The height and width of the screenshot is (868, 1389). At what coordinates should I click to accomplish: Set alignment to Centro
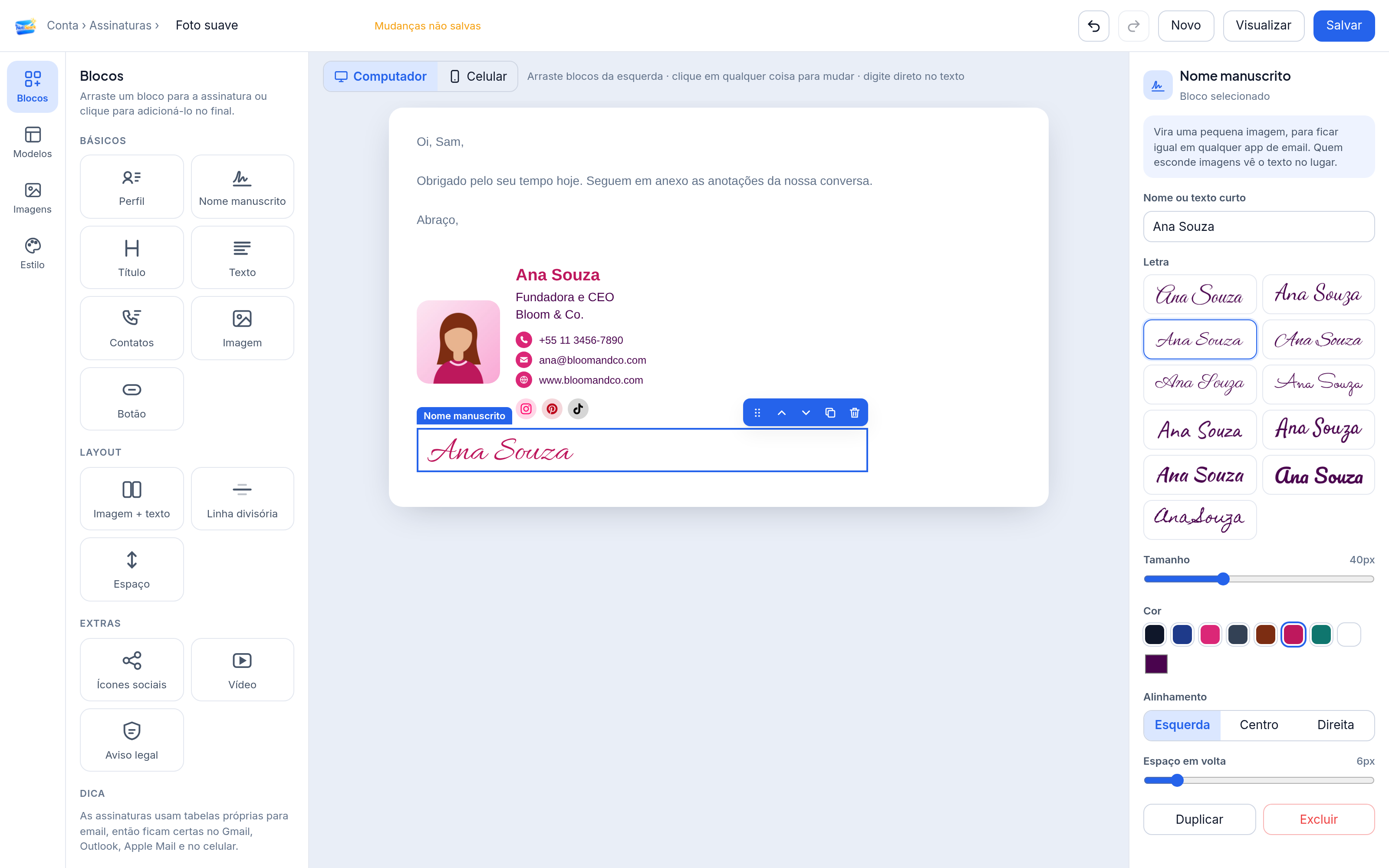(x=1259, y=724)
